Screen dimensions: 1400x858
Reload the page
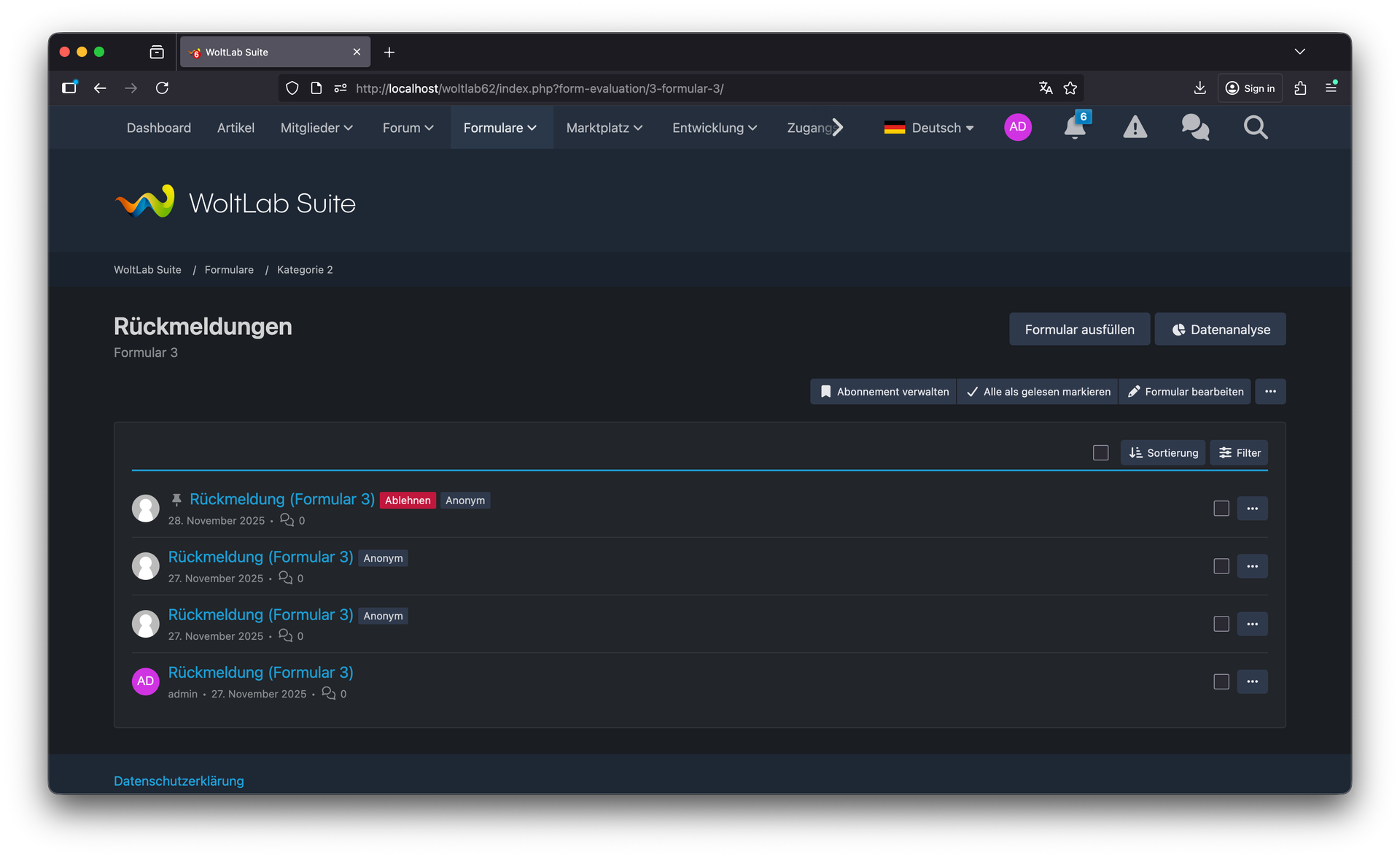162,88
